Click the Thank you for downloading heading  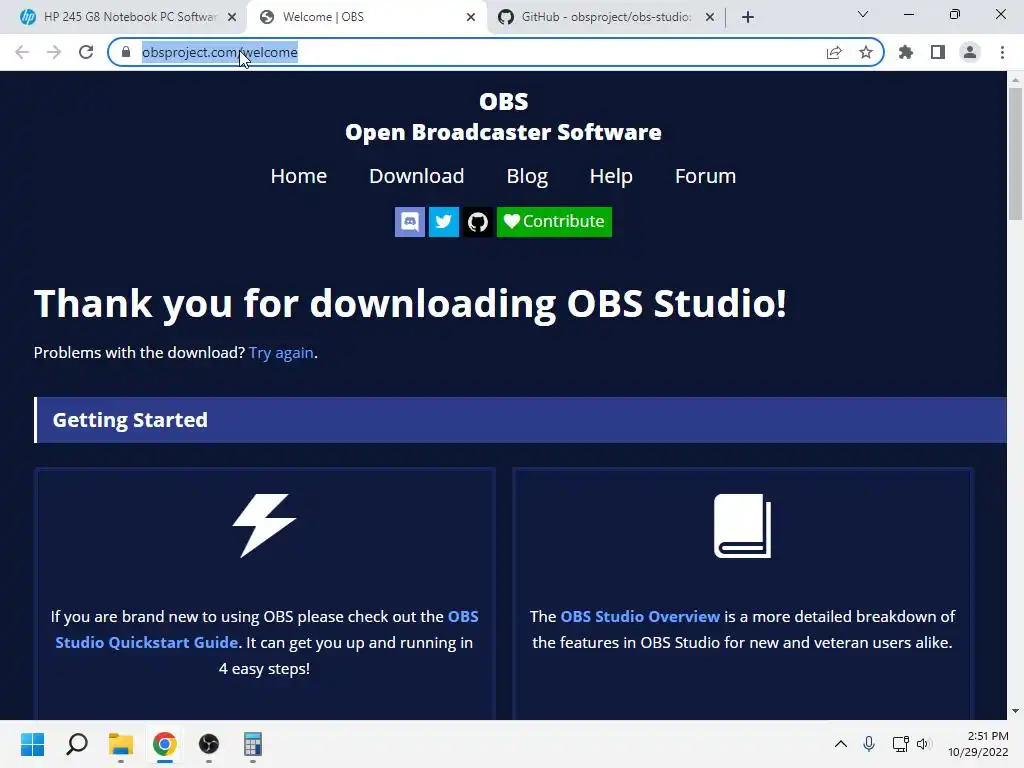tap(410, 304)
